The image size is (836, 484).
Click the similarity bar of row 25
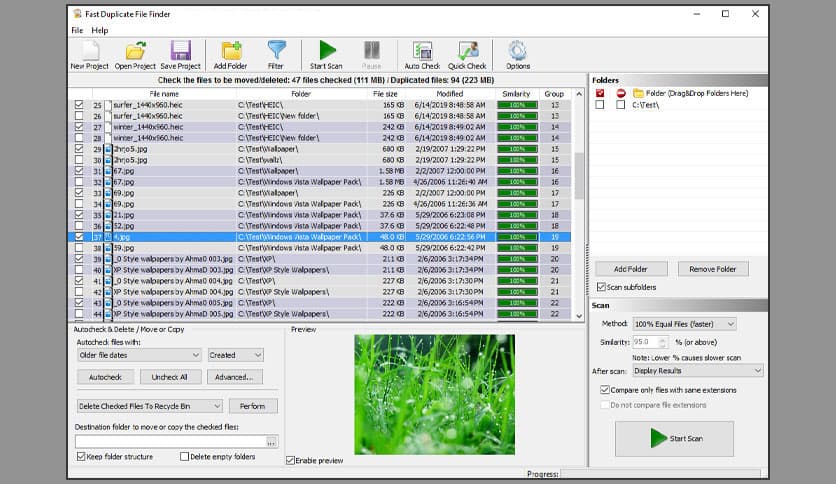(x=517, y=105)
